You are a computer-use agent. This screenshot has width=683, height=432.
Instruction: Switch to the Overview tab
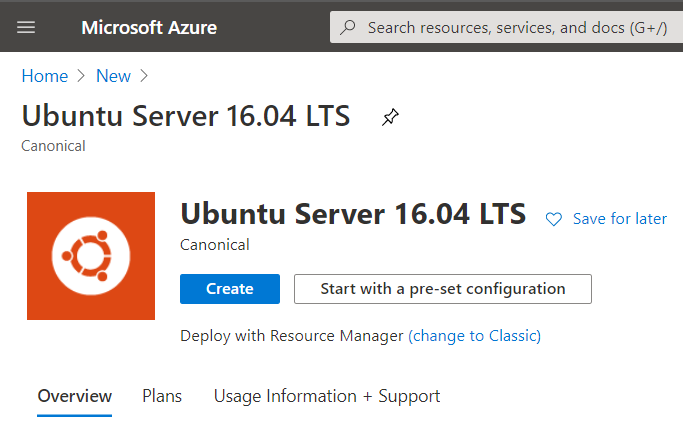75,396
